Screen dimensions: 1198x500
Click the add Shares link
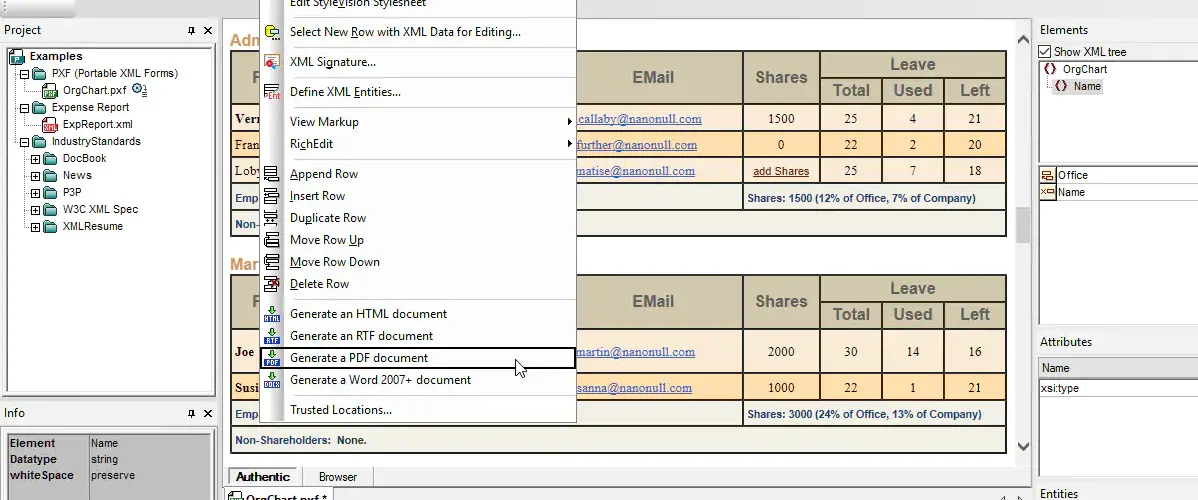pos(781,171)
